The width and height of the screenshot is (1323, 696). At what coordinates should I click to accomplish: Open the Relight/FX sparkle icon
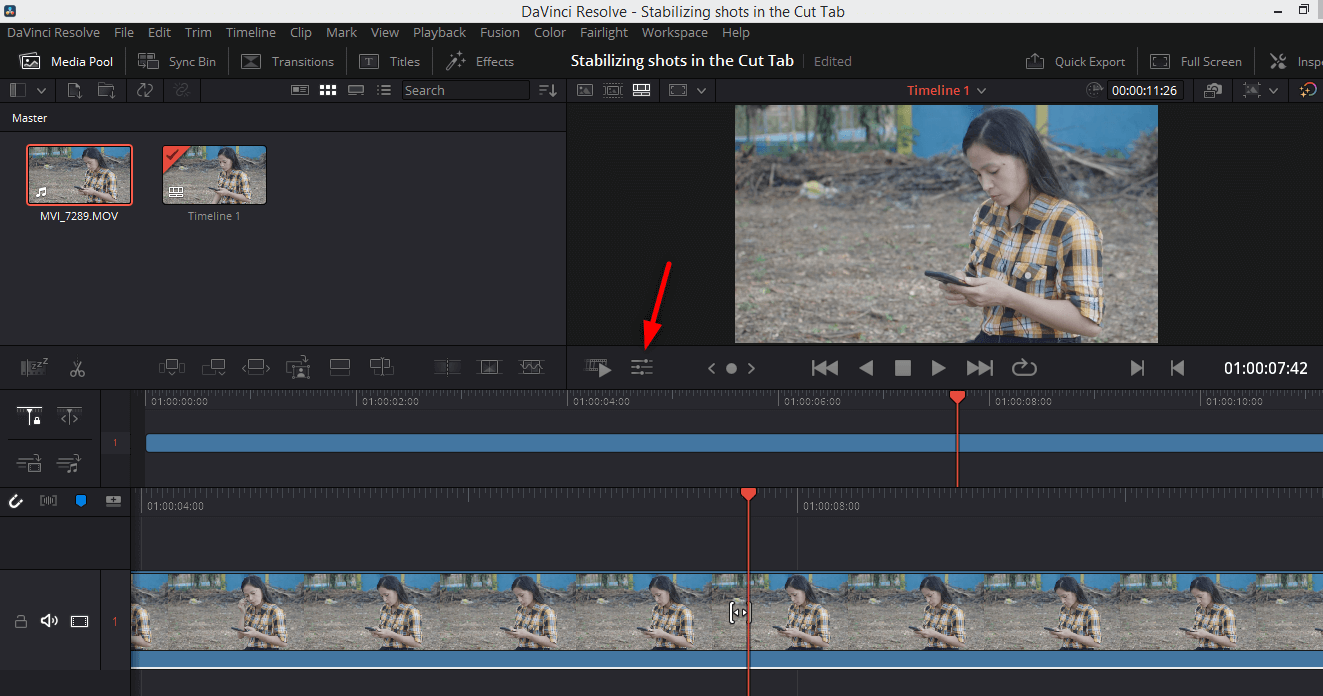coord(1308,90)
